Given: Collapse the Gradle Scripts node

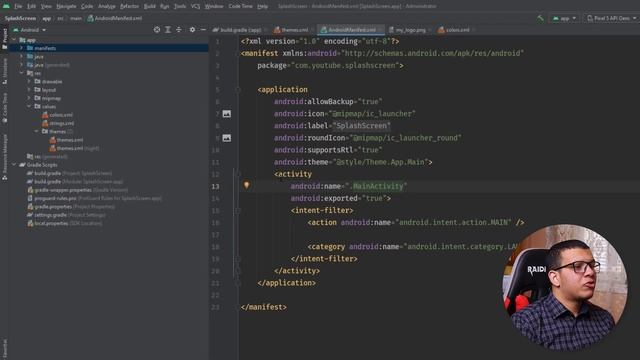Looking at the screenshot, I should point(14,165).
